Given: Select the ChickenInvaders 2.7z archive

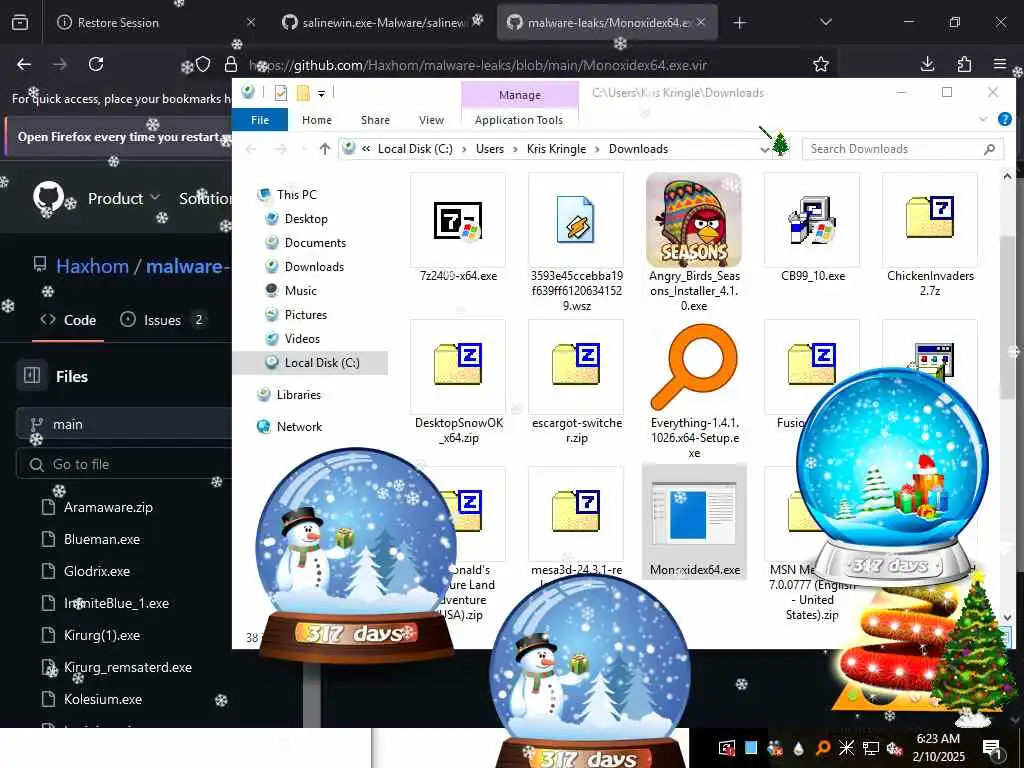Looking at the screenshot, I should pyautogui.click(x=930, y=236).
